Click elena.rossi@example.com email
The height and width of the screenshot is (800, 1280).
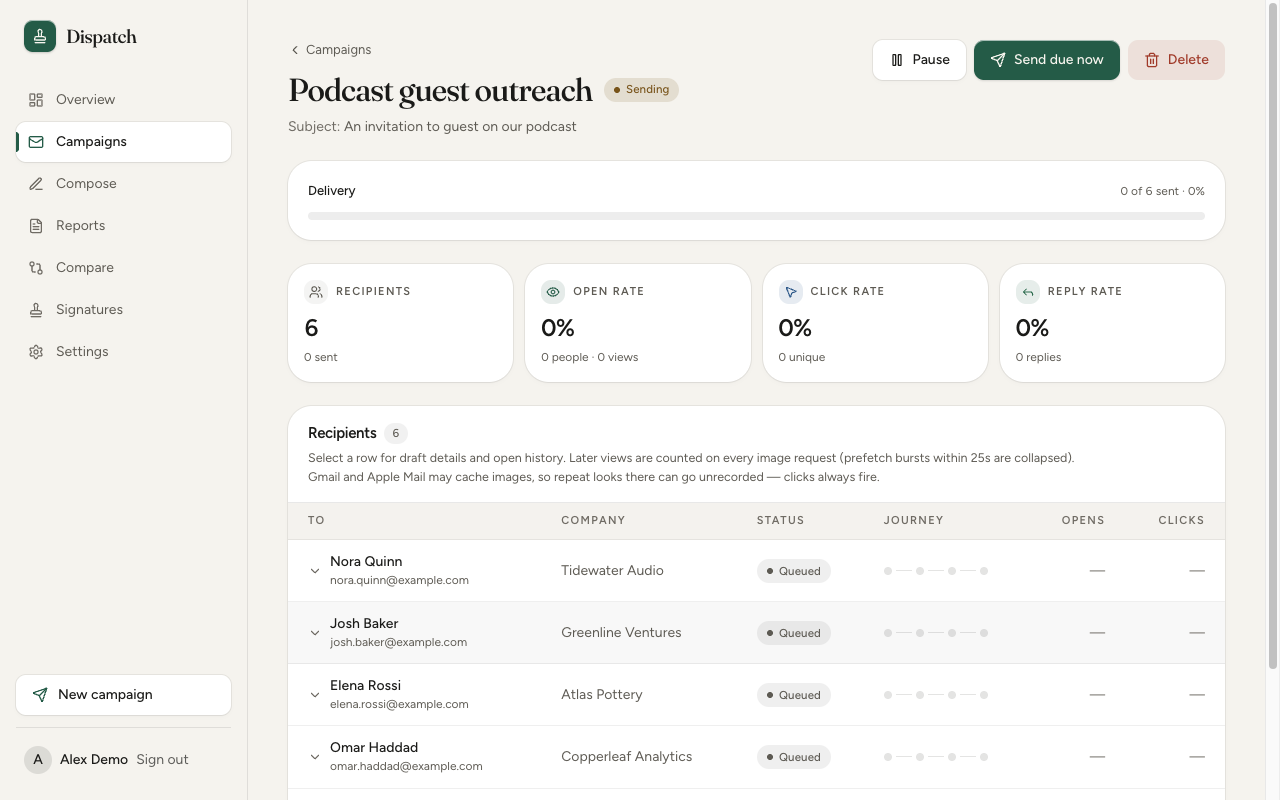pos(399,704)
